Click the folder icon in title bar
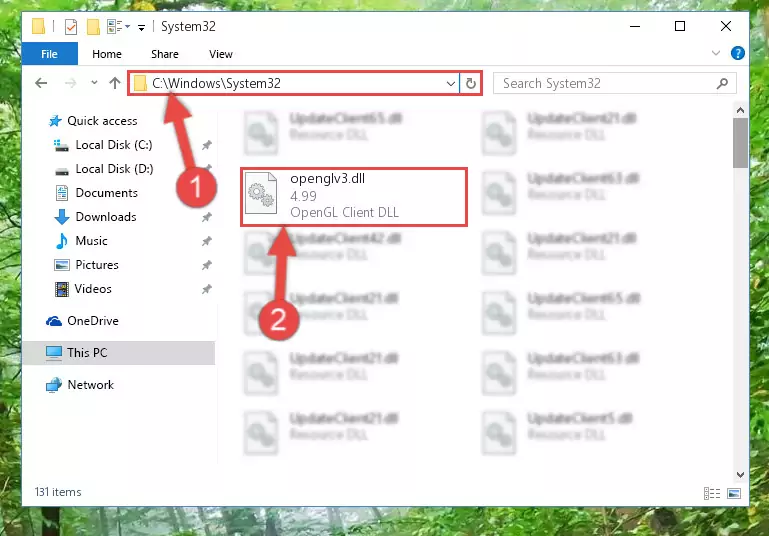This screenshot has height=536, width=769. (38, 26)
